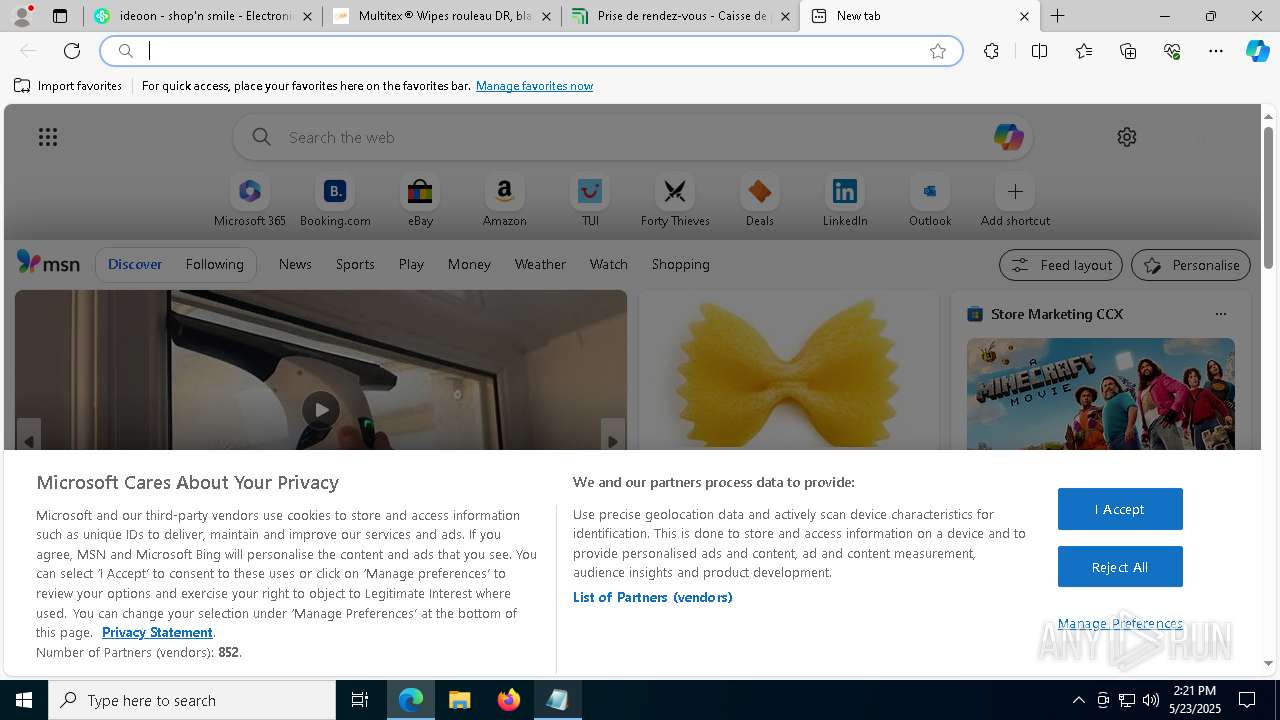
Task: Open the Forty Thieves shortcut
Action: [675, 200]
